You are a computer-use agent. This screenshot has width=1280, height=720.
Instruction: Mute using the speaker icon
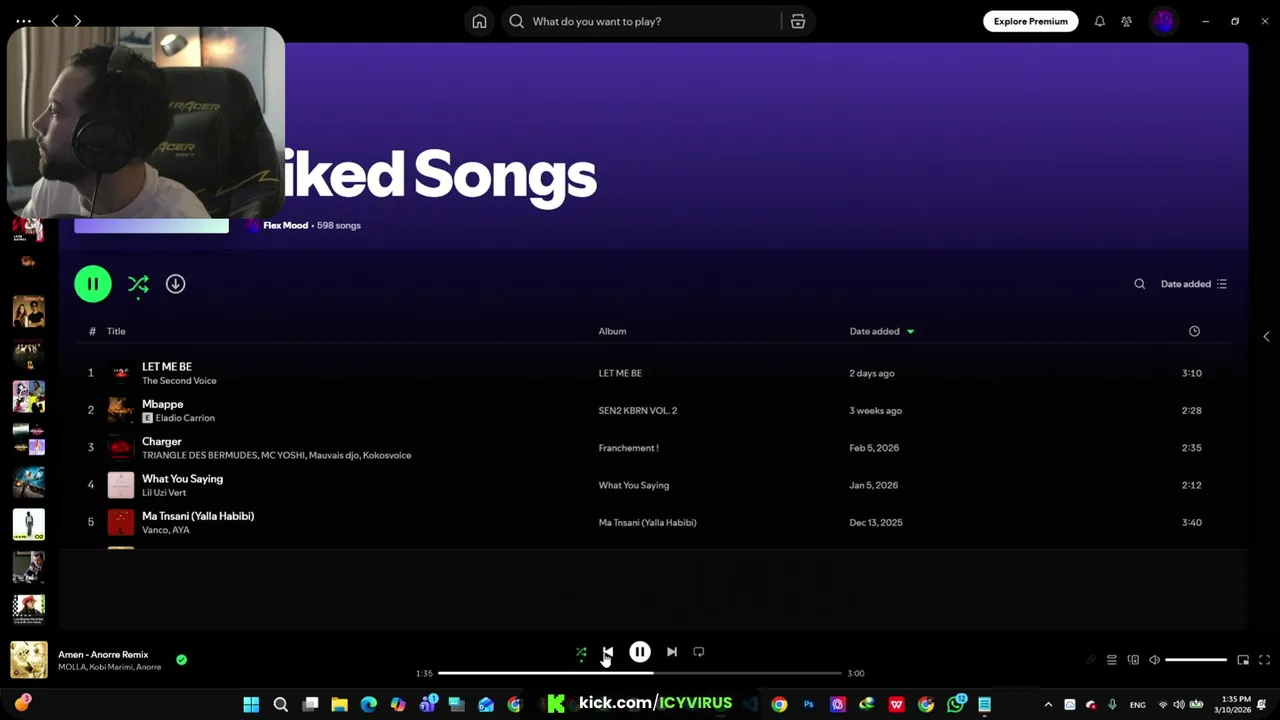tap(1154, 660)
